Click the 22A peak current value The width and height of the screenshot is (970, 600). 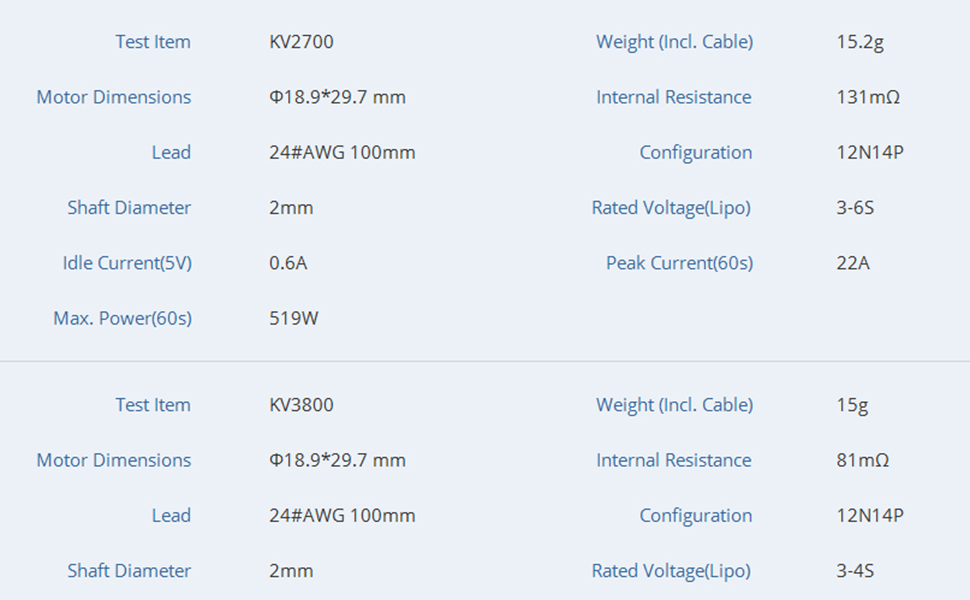pos(853,263)
